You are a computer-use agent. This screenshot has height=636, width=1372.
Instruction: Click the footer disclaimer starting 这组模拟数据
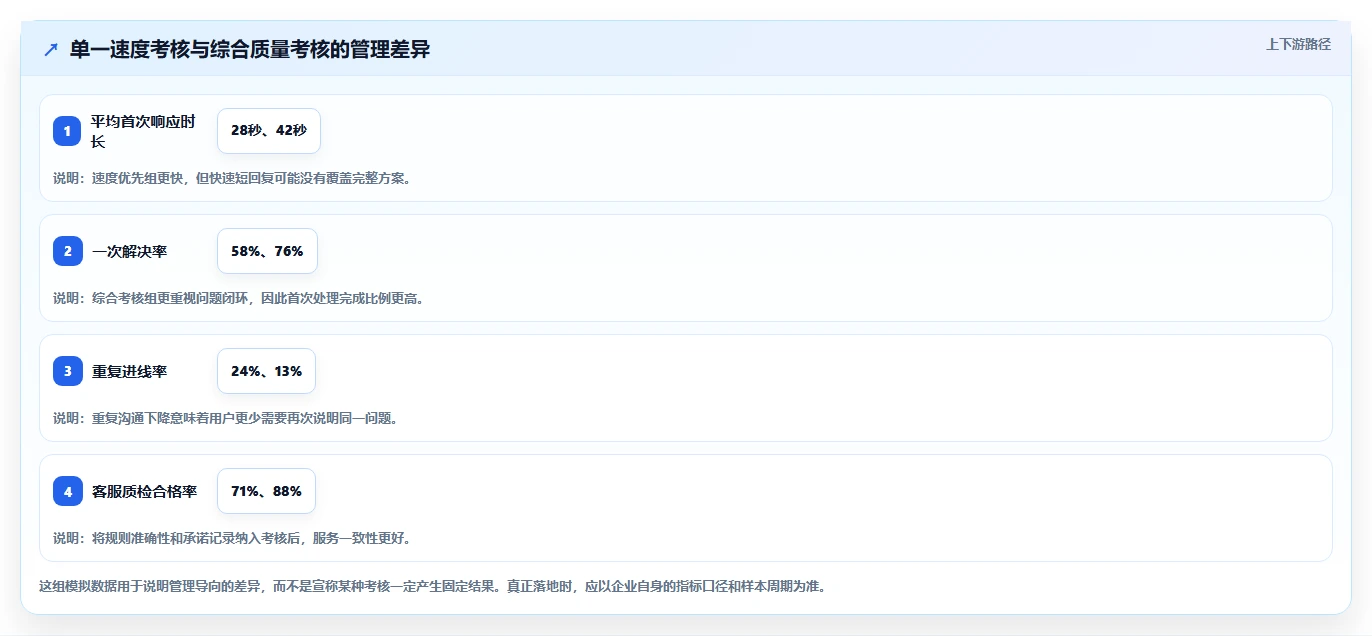[432, 586]
